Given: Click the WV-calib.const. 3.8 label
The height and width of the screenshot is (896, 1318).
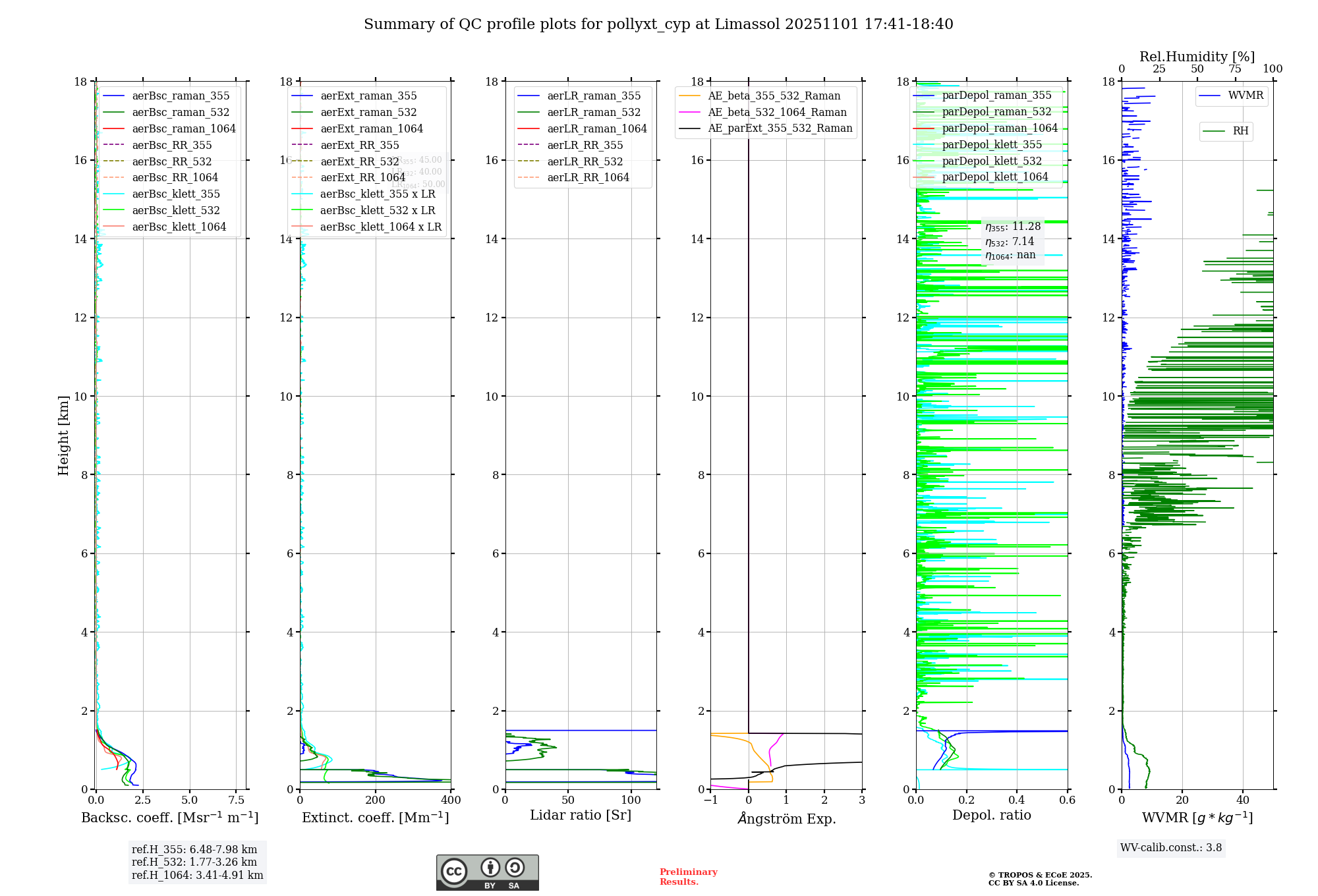Looking at the screenshot, I should click(1170, 848).
